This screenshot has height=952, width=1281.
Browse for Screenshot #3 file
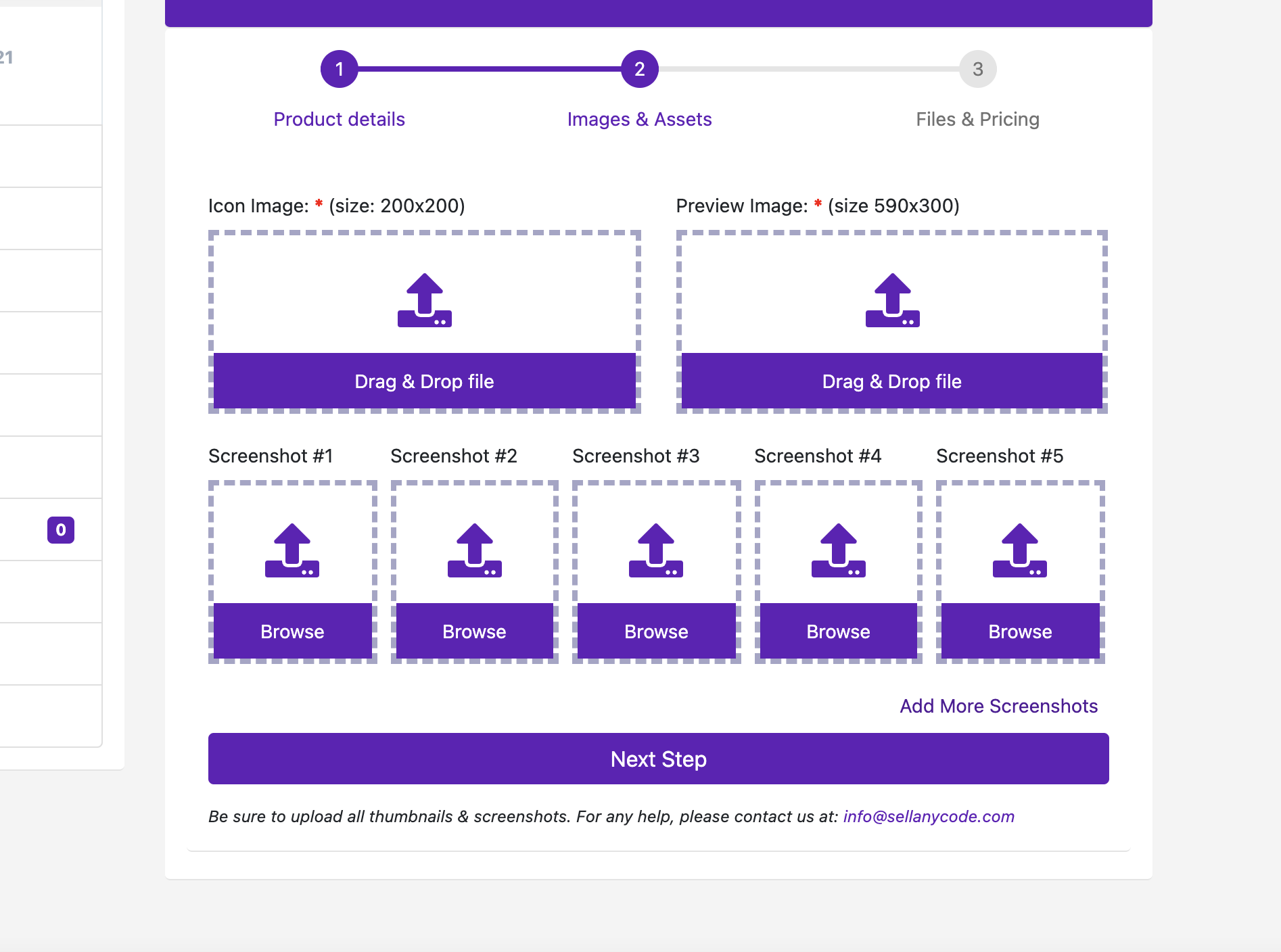tap(656, 632)
